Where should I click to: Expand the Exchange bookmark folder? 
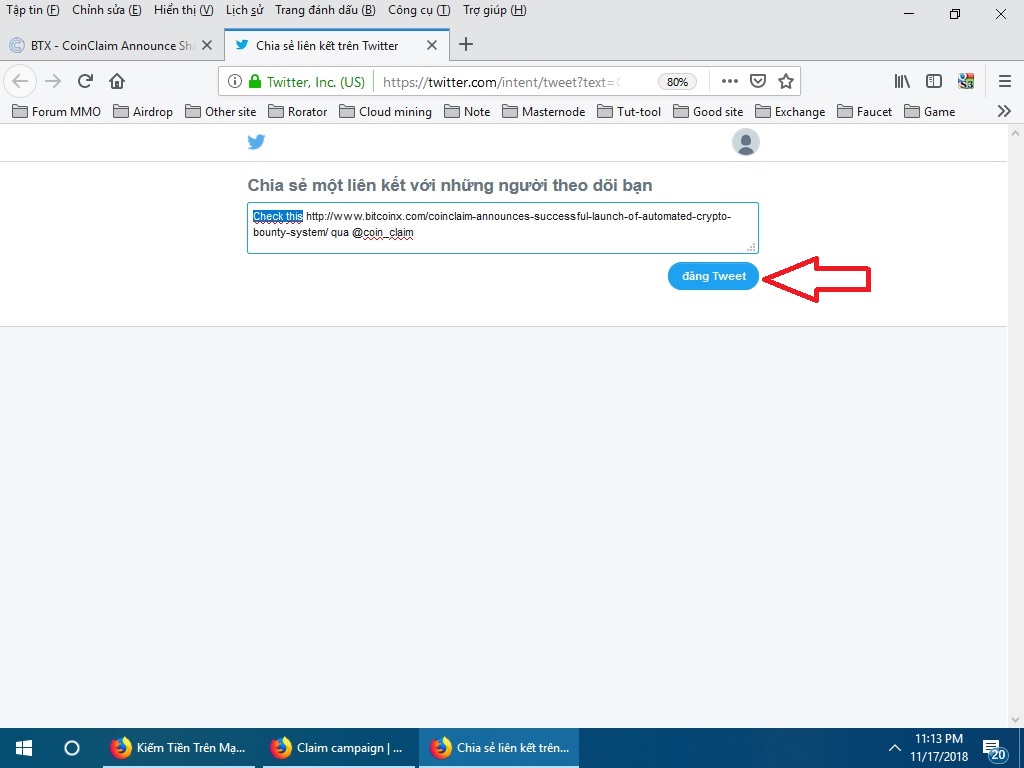(x=790, y=112)
